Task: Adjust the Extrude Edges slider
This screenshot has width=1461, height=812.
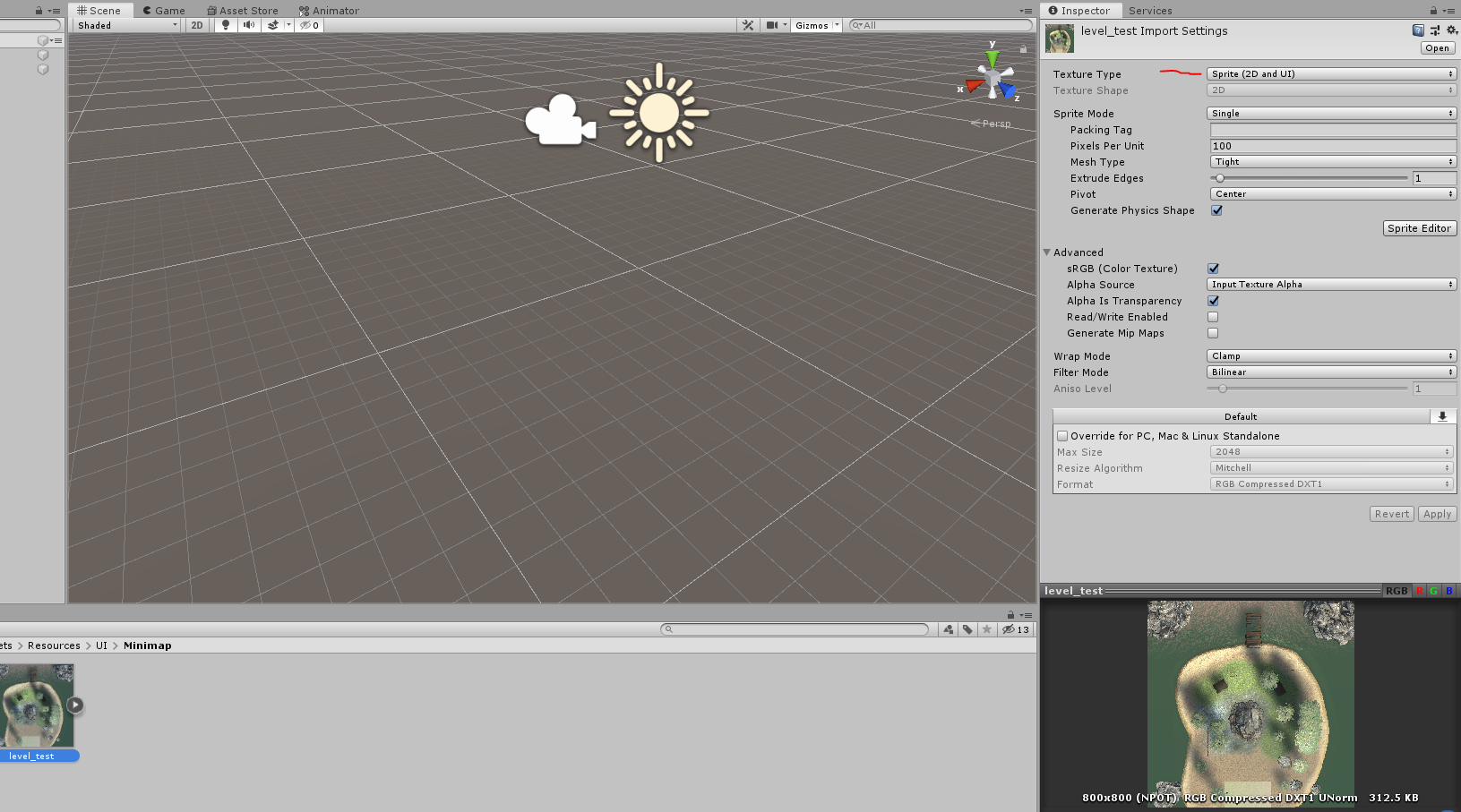Action: click(1310, 178)
